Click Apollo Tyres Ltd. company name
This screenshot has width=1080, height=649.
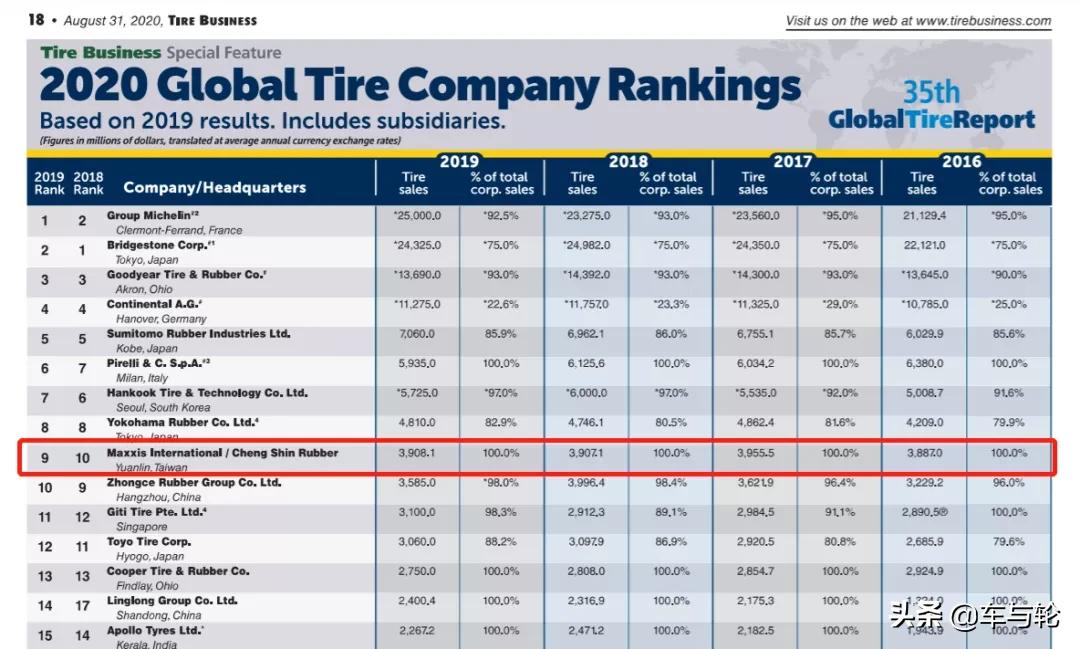(x=155, y=631)
